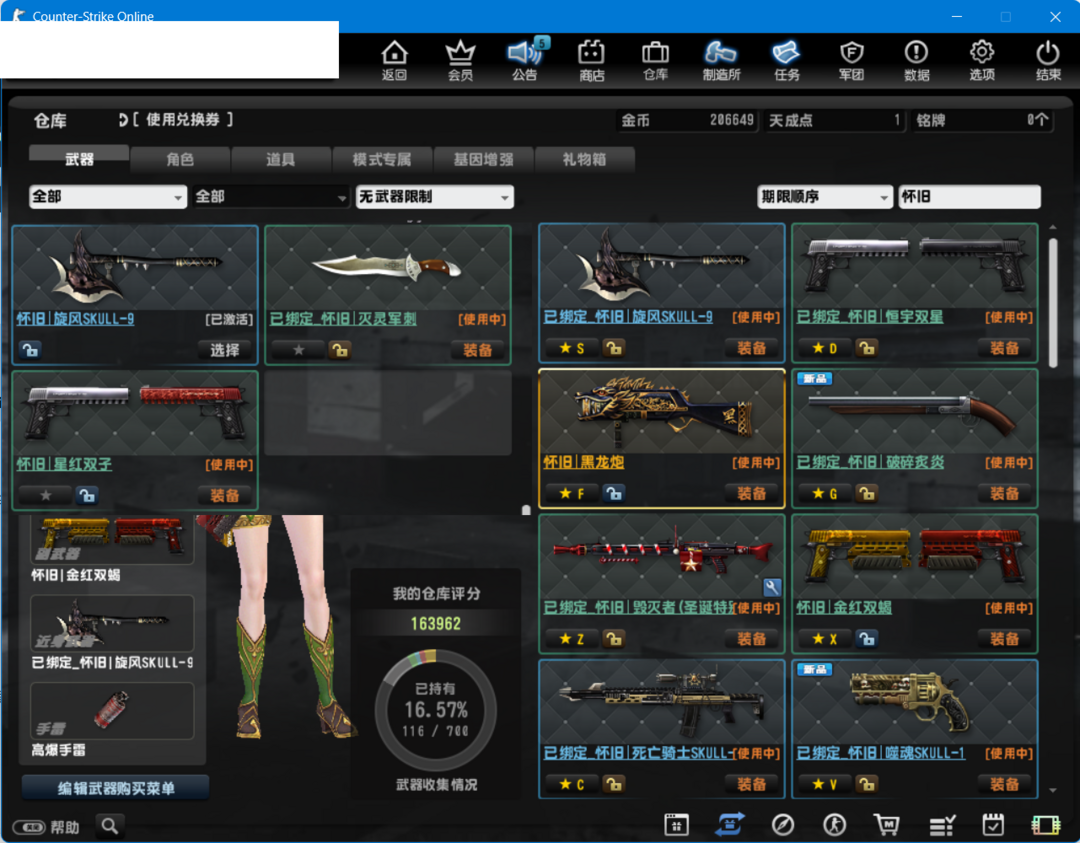Open the 选项 options gear icon
Image resolution: width=1080 pixels, height=843 pixels.
(982, 60)
